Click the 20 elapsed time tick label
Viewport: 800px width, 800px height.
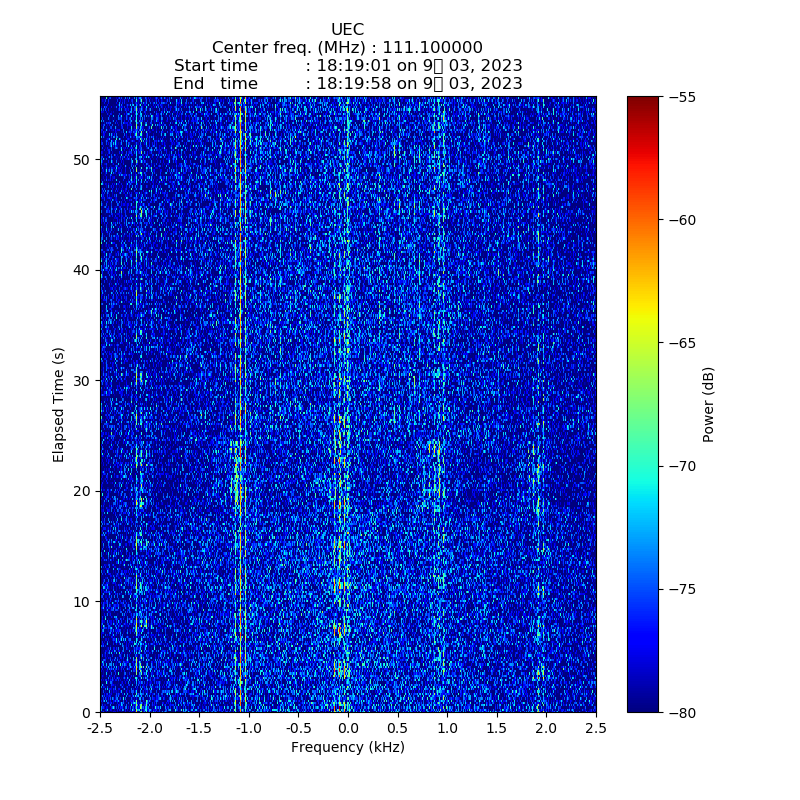click(82, 491)
